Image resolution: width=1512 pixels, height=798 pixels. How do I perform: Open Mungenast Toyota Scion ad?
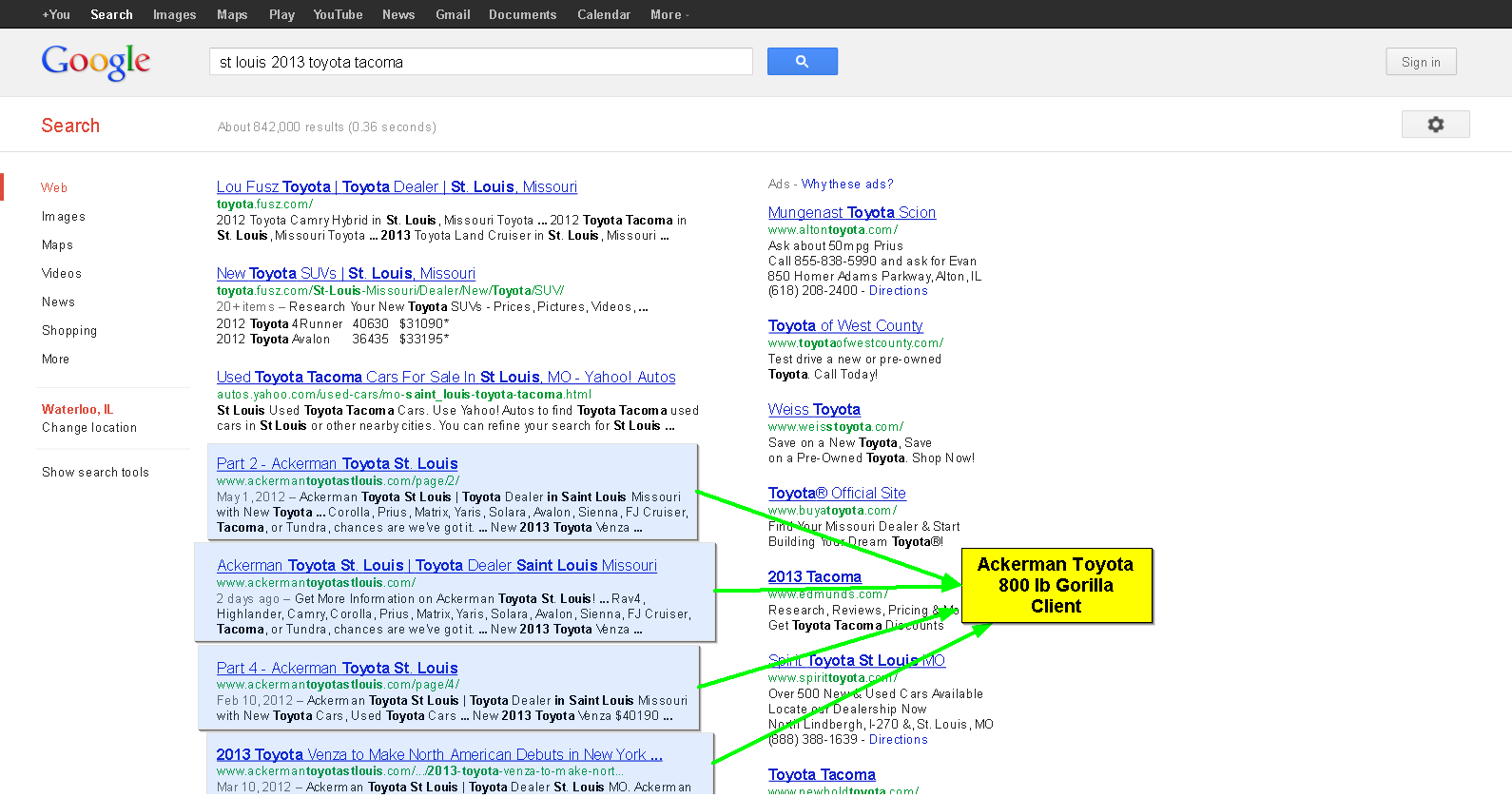point(852,212)
